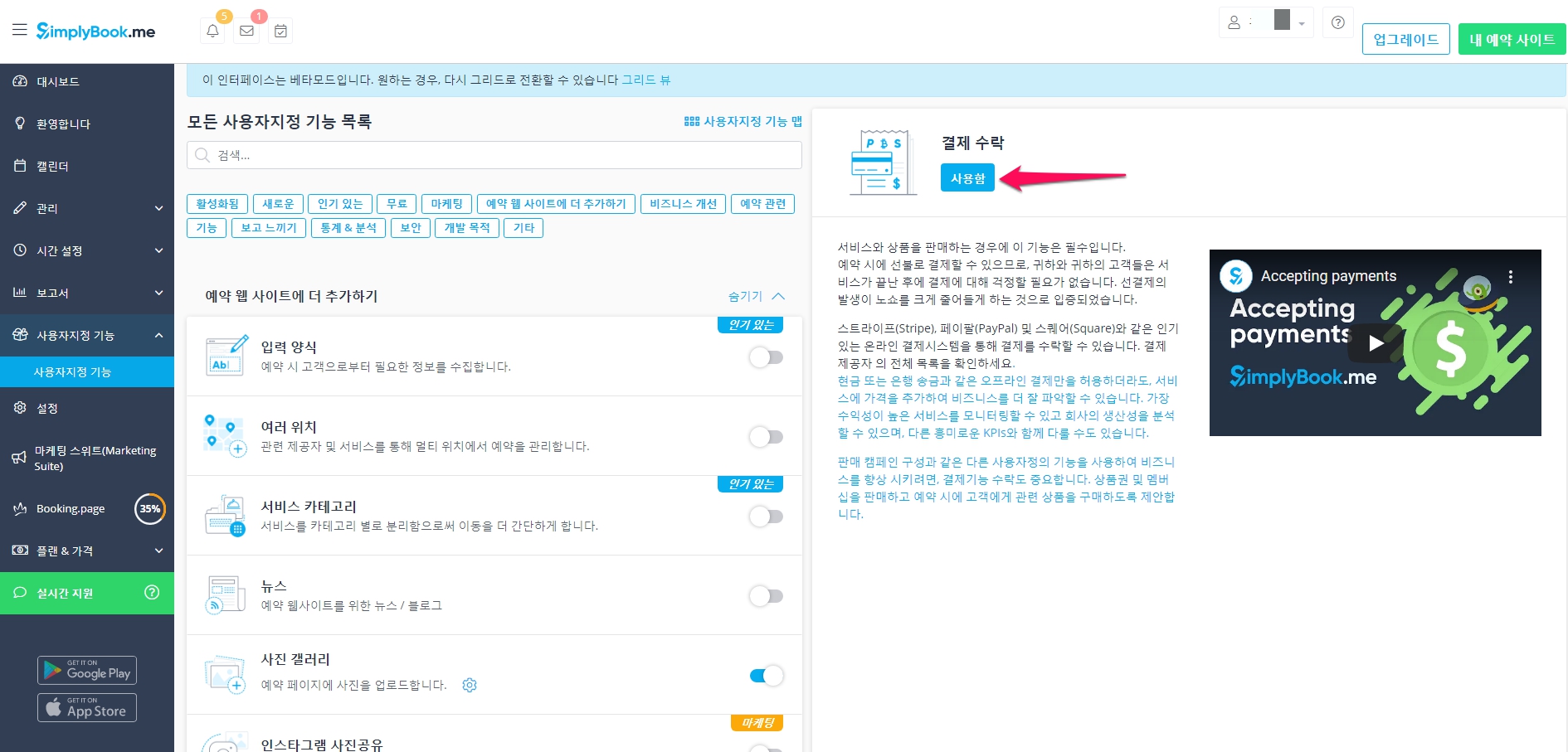Open settings gear for 사진 갤러리
Screen dimensions: 1568x752
pos(470,685)
